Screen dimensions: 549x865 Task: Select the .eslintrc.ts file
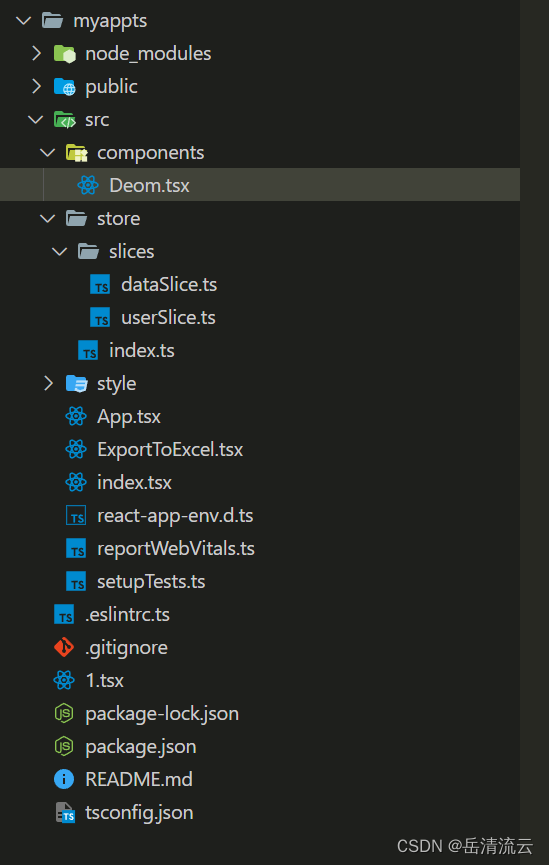point(127,615)
